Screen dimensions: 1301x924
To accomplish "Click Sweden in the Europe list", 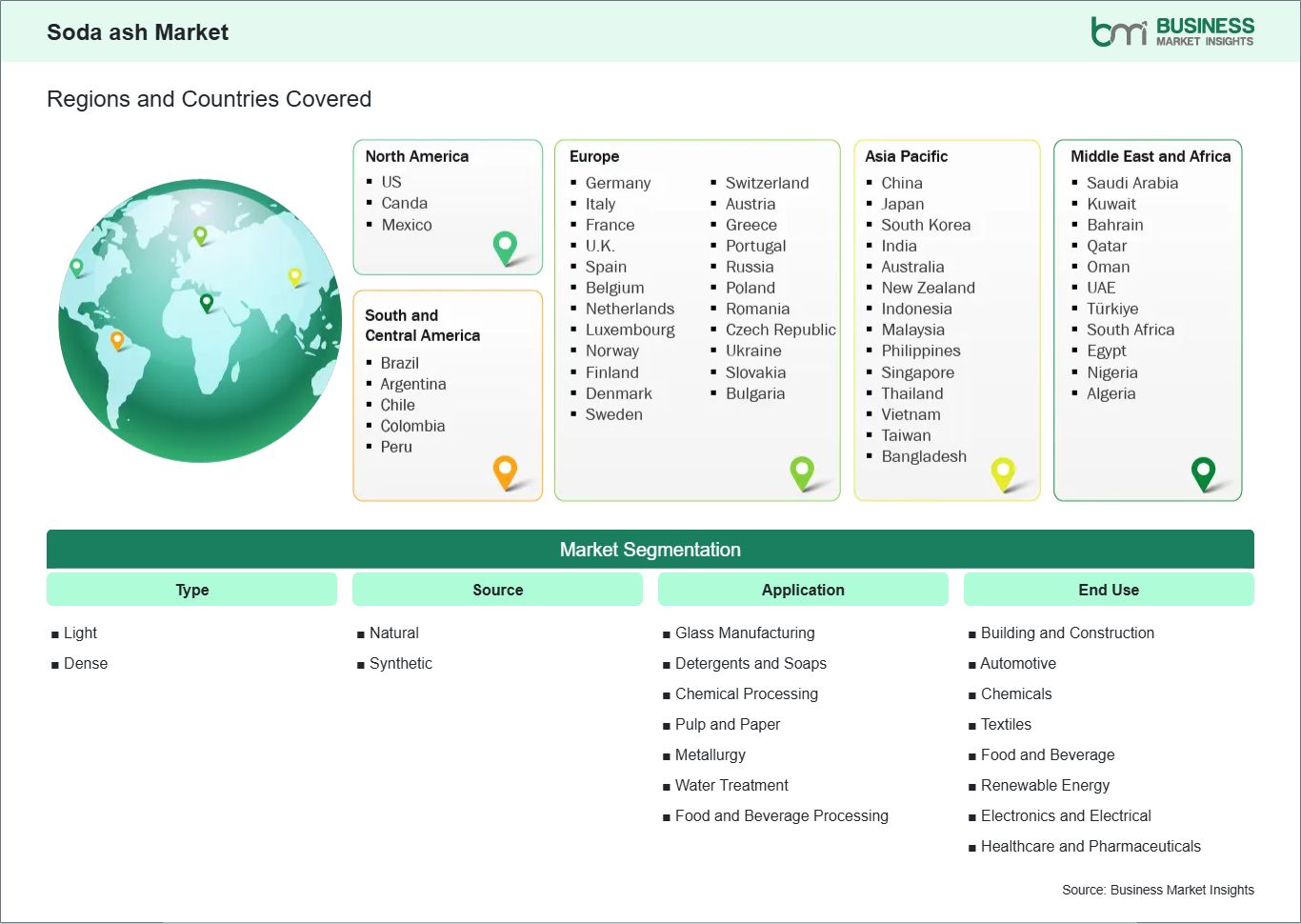I will (613, 414).
